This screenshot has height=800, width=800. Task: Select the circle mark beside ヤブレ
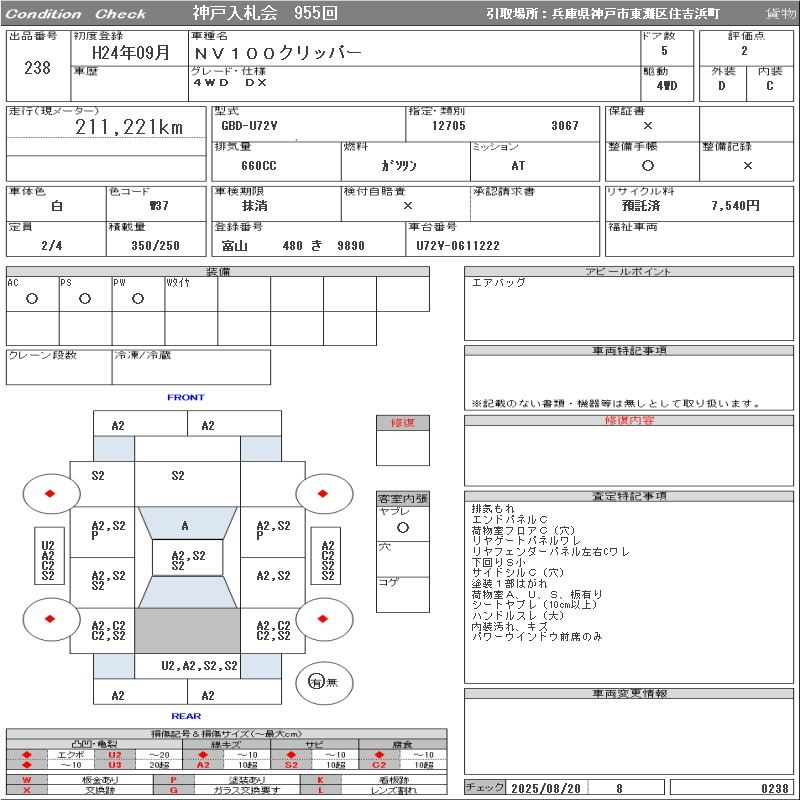pos(403,528)
